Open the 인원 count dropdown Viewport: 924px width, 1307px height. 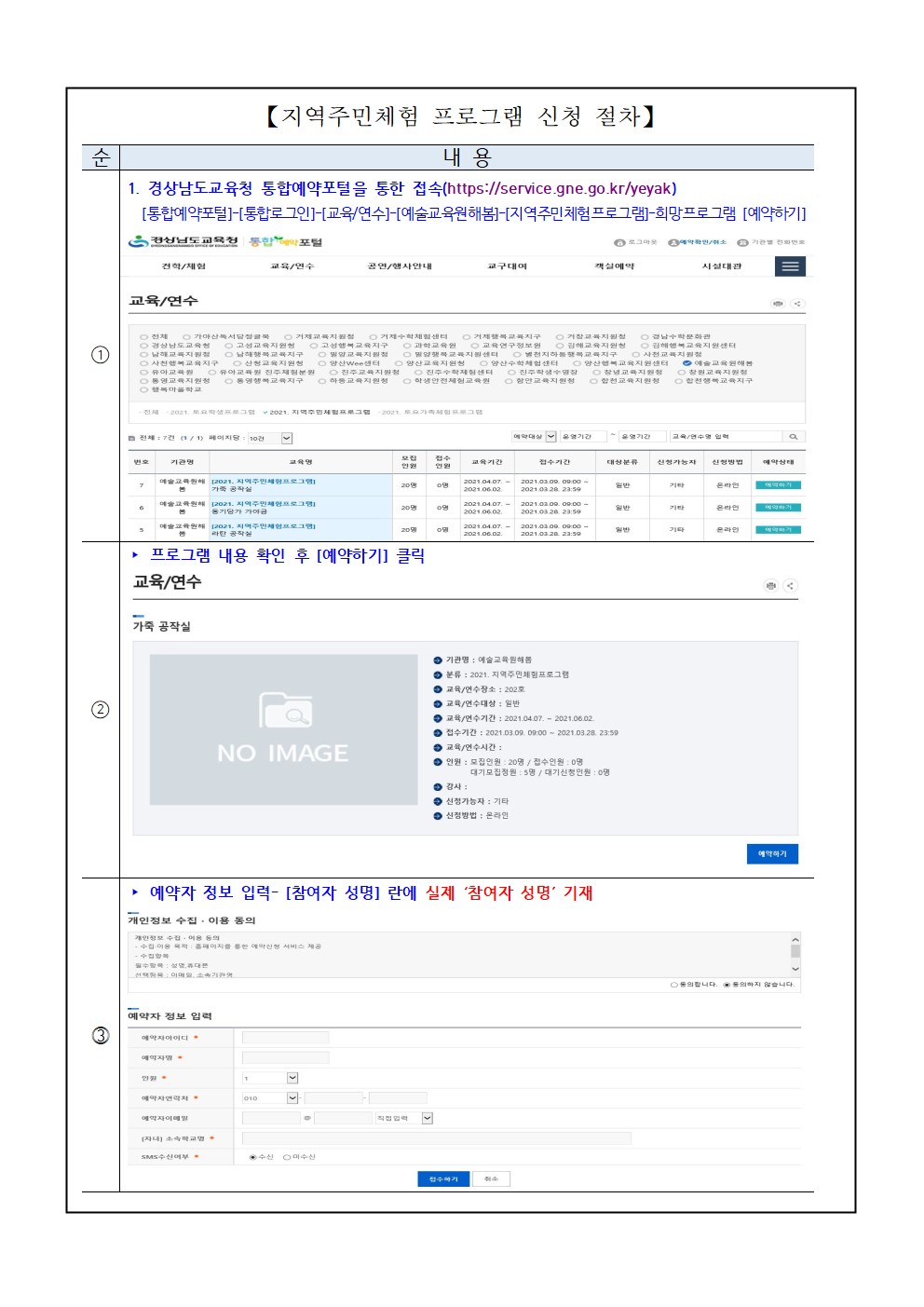click(x=270, y=1078)
